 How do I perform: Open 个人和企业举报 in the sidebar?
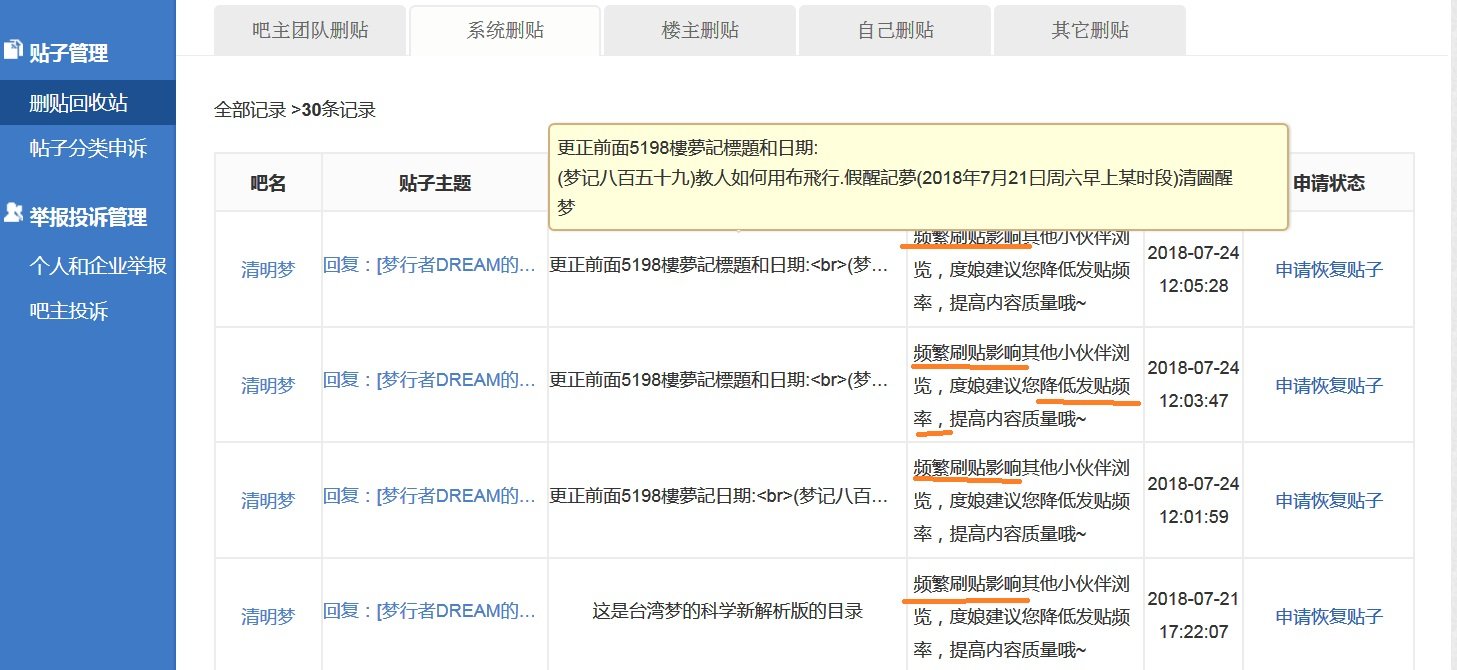[x=98, y=265]
